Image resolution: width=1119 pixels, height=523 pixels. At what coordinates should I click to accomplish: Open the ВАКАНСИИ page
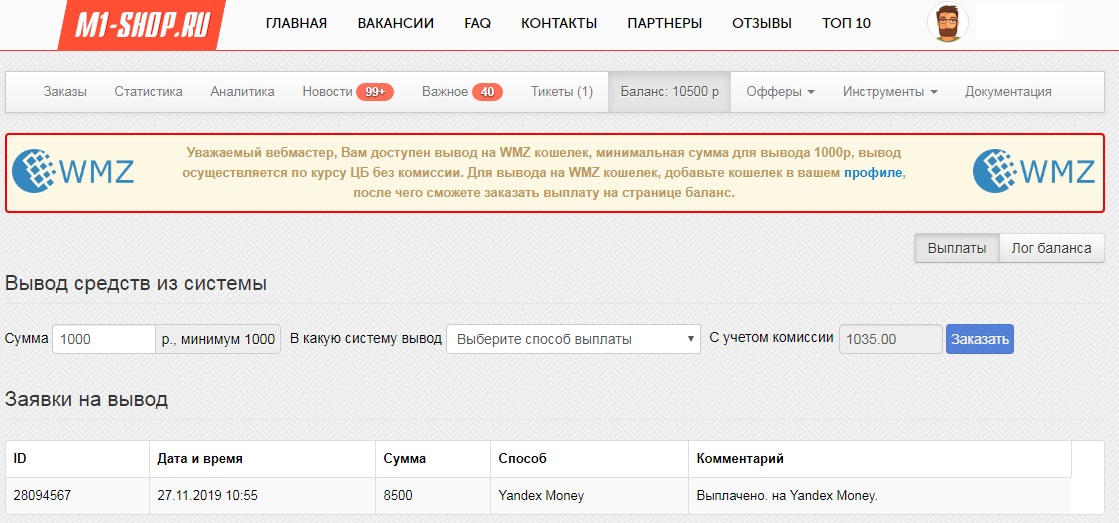click(x=395, y=23)
